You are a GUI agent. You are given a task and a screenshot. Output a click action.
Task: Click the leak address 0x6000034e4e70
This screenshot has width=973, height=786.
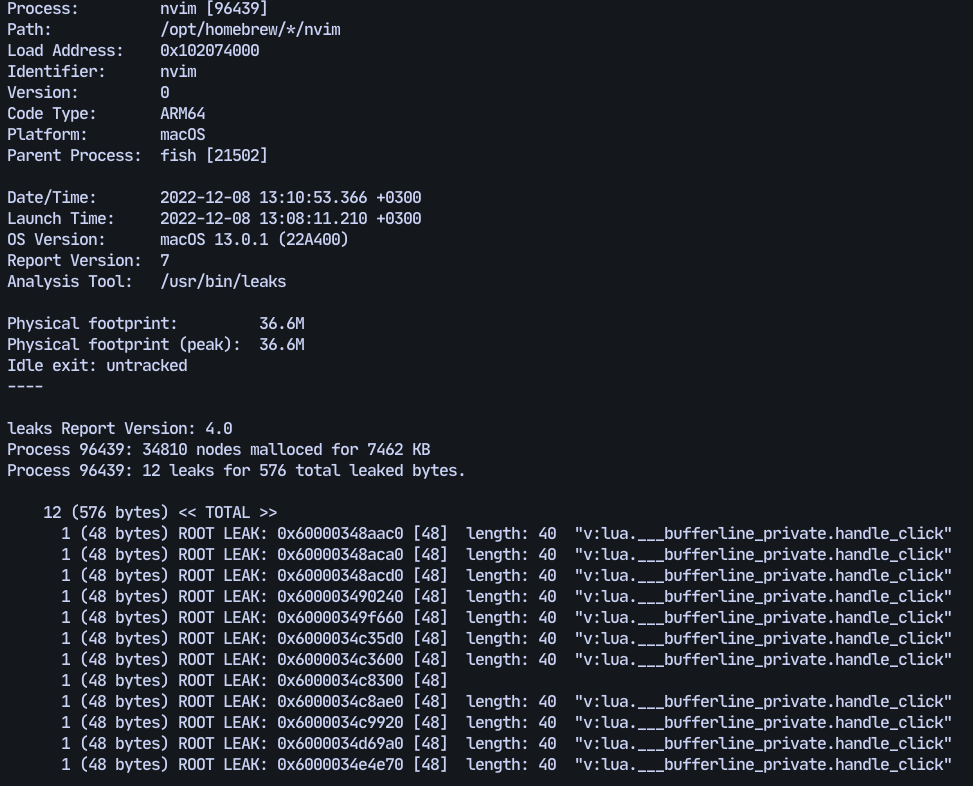(340, 765)
